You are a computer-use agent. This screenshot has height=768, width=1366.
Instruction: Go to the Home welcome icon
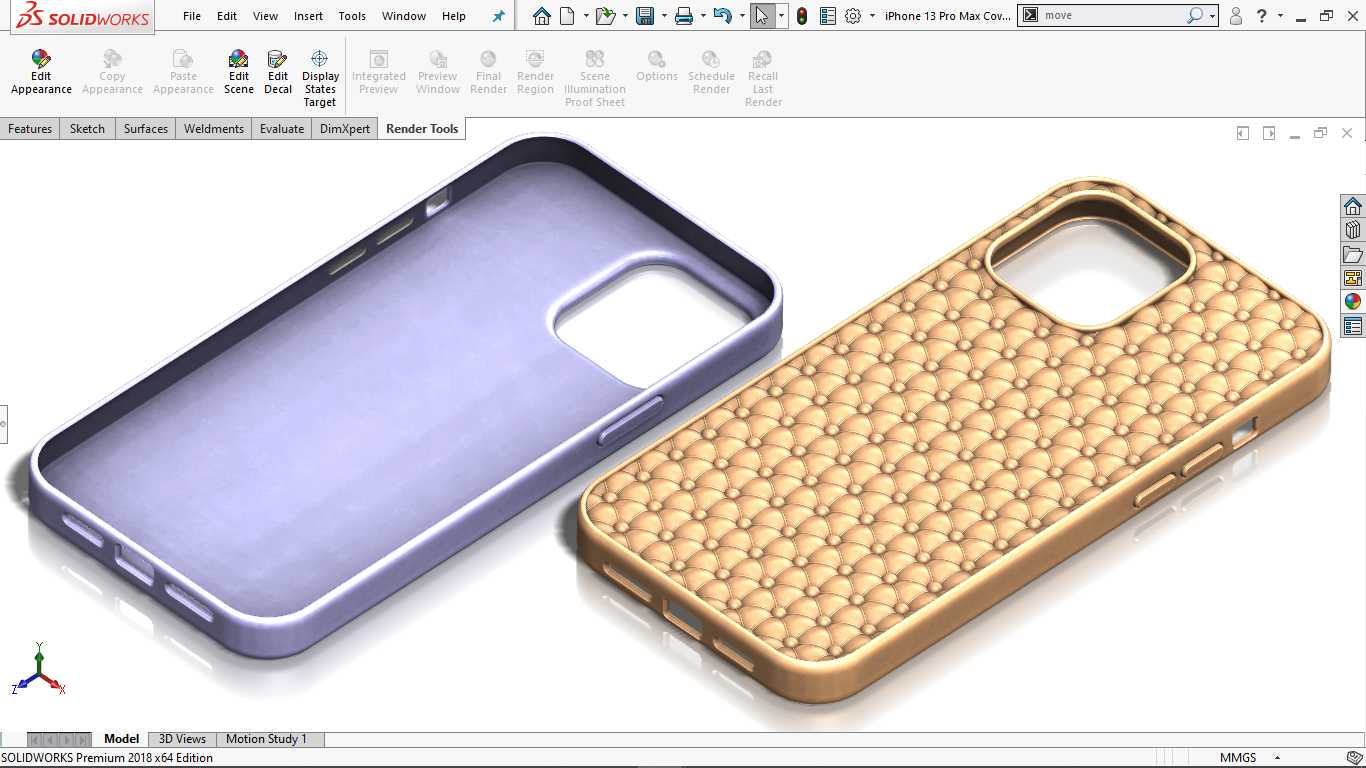[x=541, y=16]
